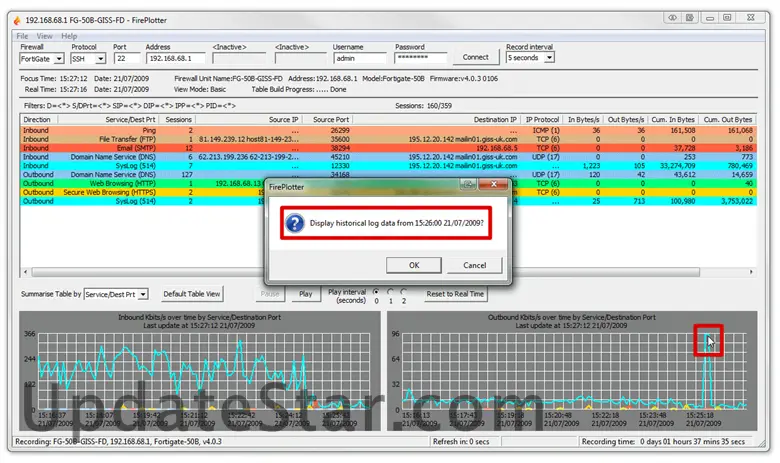Click the Address field with 192.168.68.1
This screenshot has height=463, width=780.
point(176,59)
